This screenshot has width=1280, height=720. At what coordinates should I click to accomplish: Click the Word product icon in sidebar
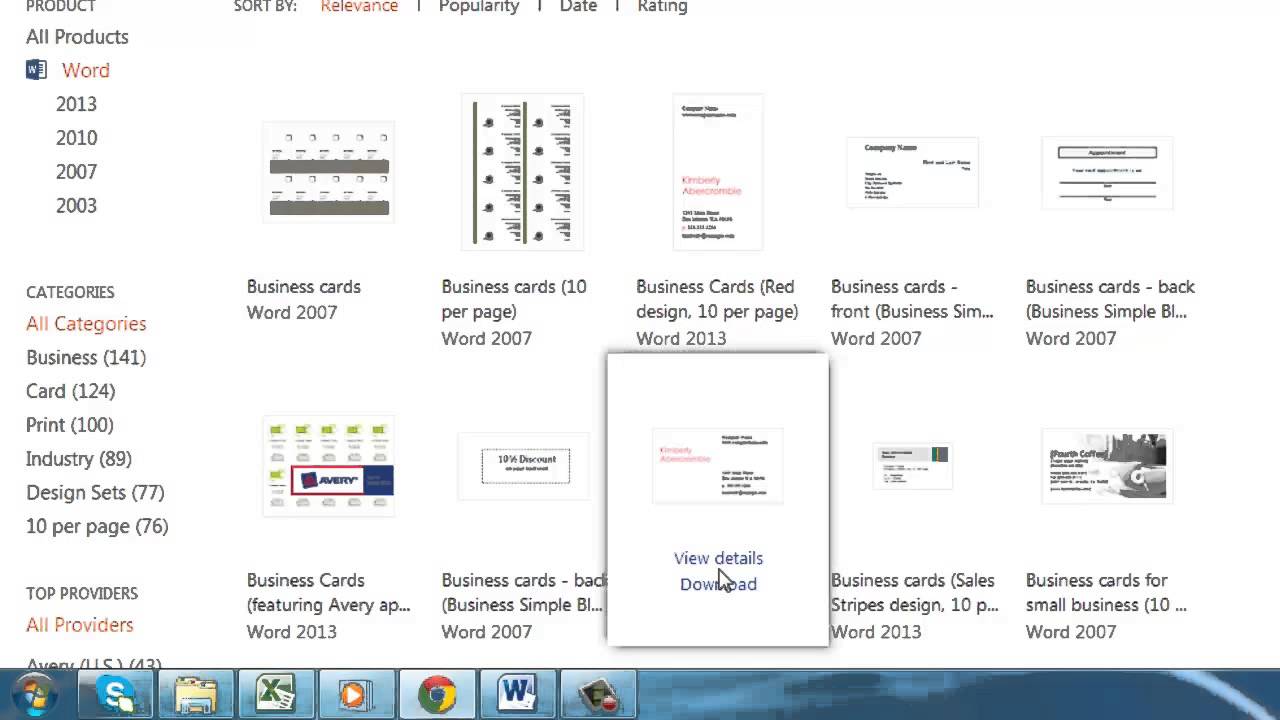[36, 70]
